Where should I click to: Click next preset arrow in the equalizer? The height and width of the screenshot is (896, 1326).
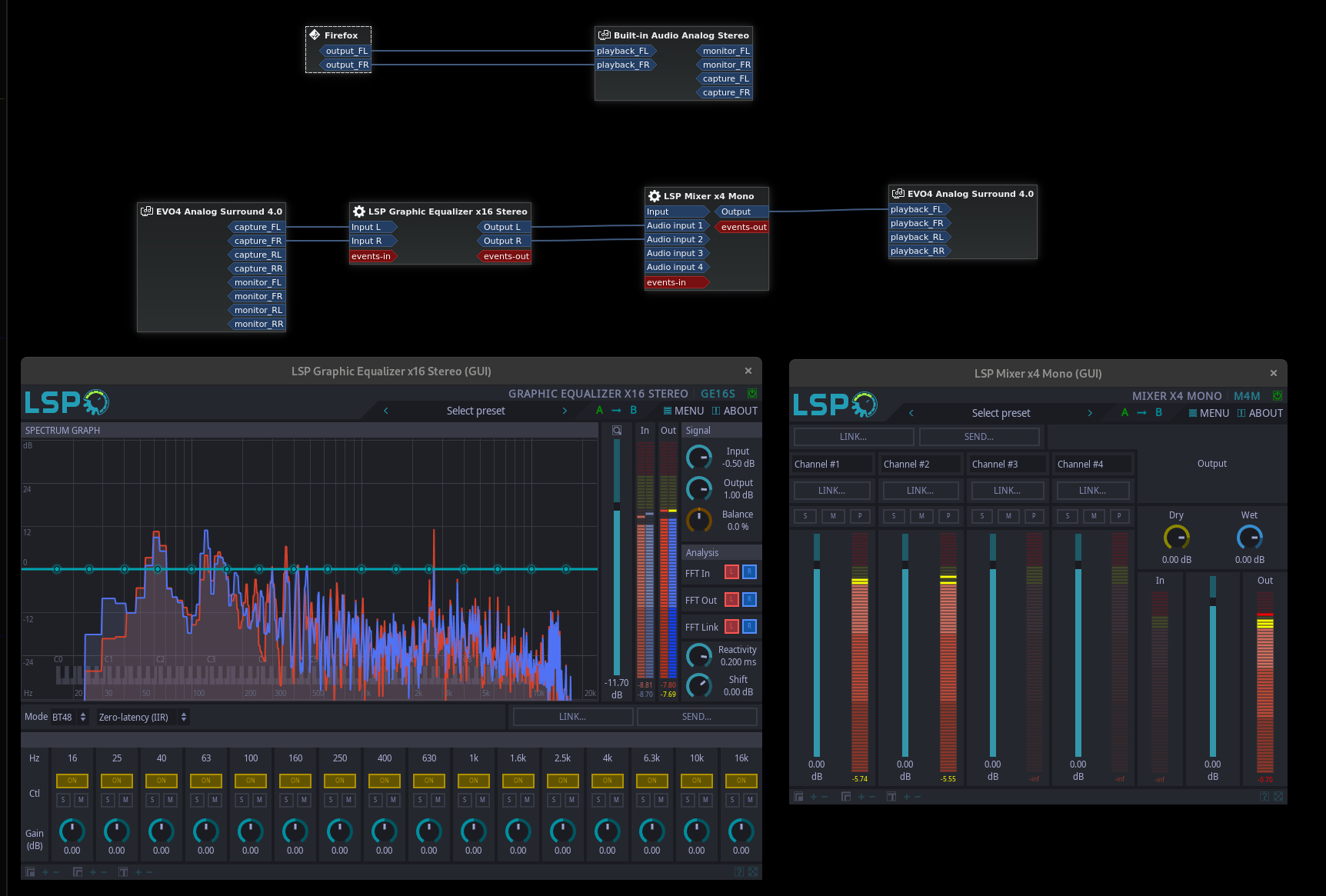(565, 411)
